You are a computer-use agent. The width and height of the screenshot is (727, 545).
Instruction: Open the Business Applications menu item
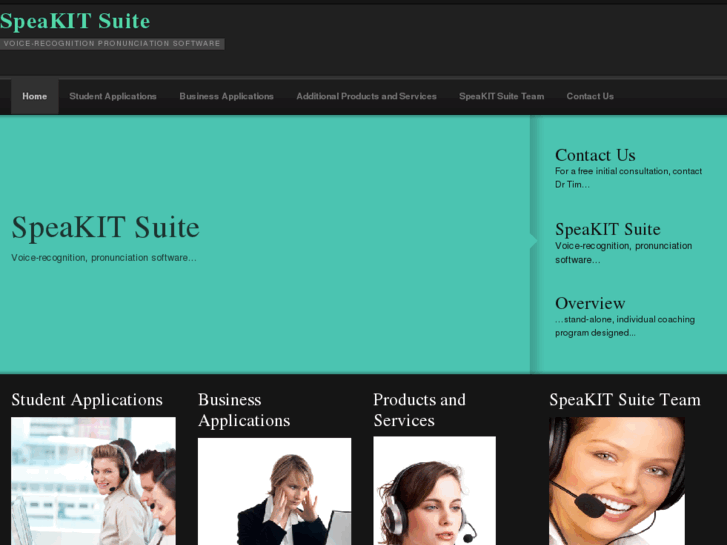coord(226,96)
